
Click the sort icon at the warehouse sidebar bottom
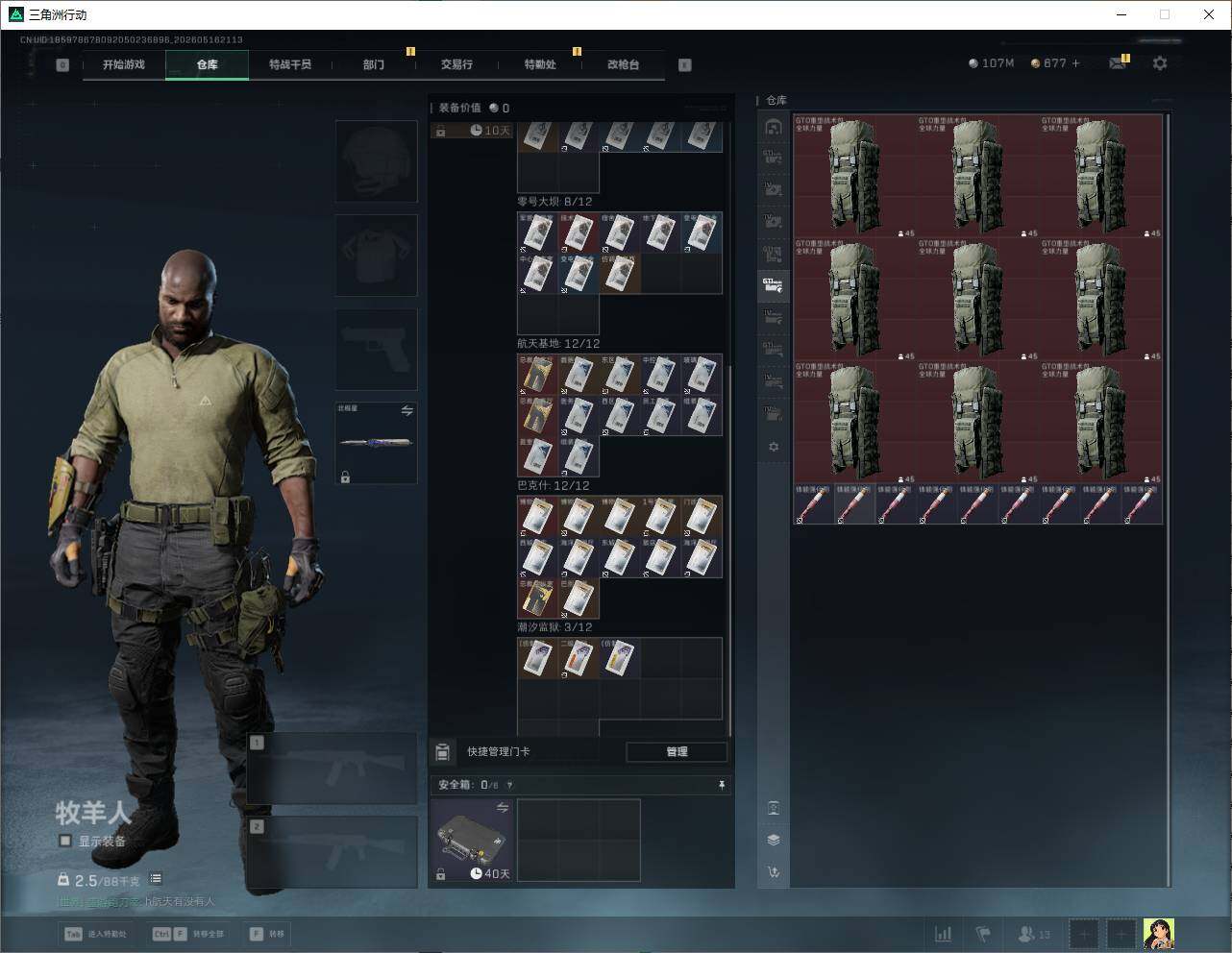(x=774, y=872)
